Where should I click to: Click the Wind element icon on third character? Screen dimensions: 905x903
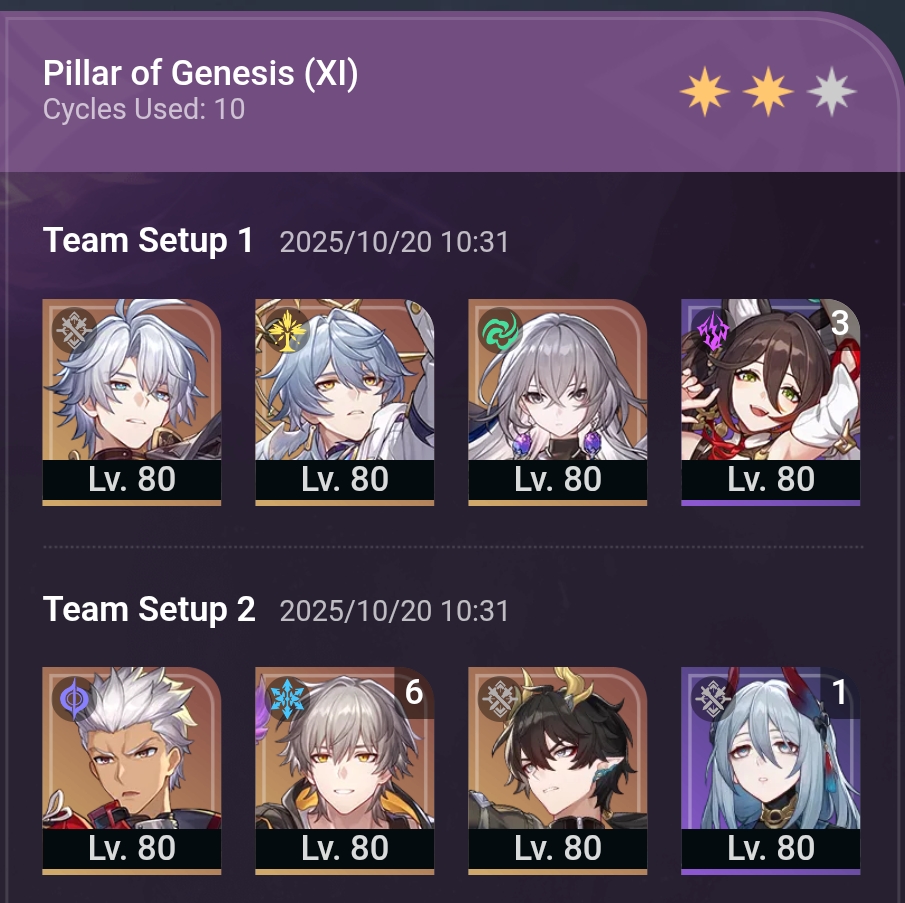click(x=500, y=331)
